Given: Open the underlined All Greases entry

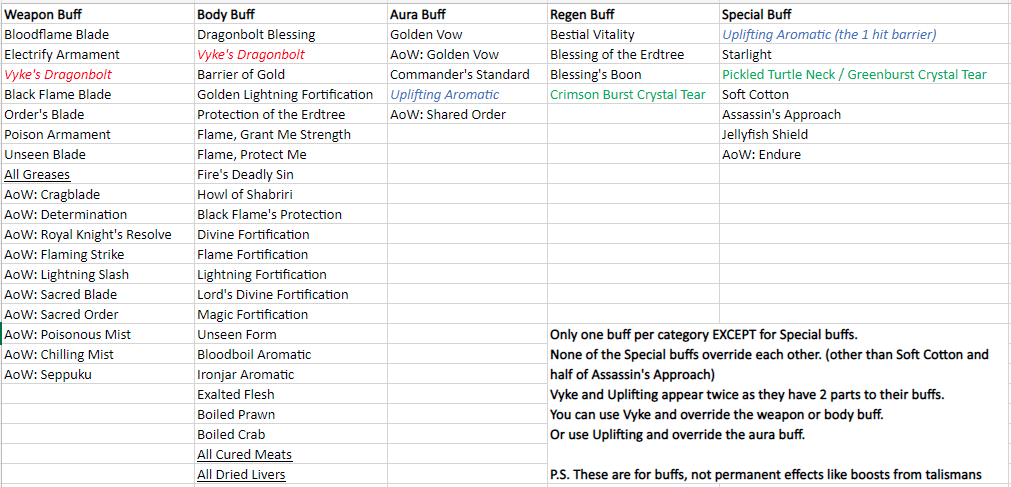Looking at the screenshot, I should (x=37, y=175).
